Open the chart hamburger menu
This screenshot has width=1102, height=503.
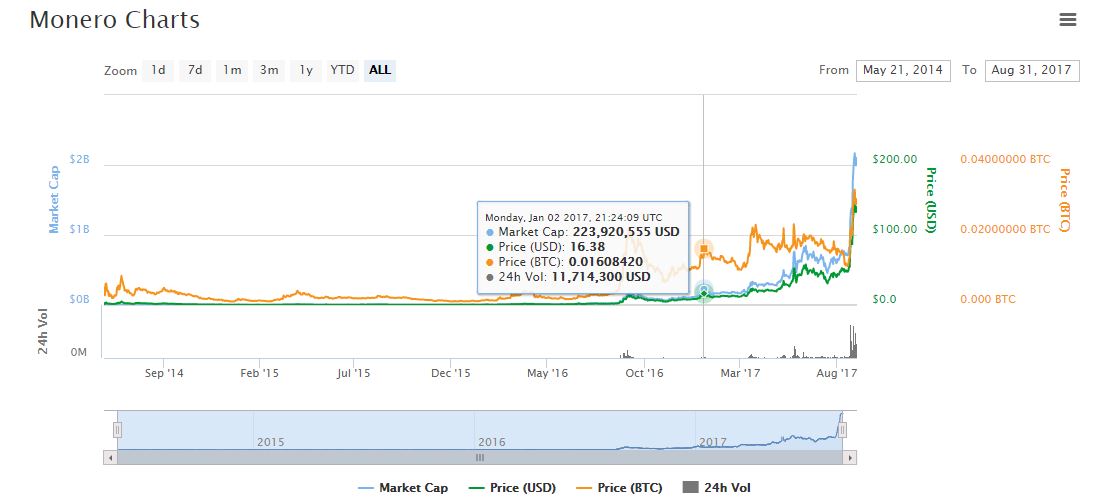(1068, 20)
